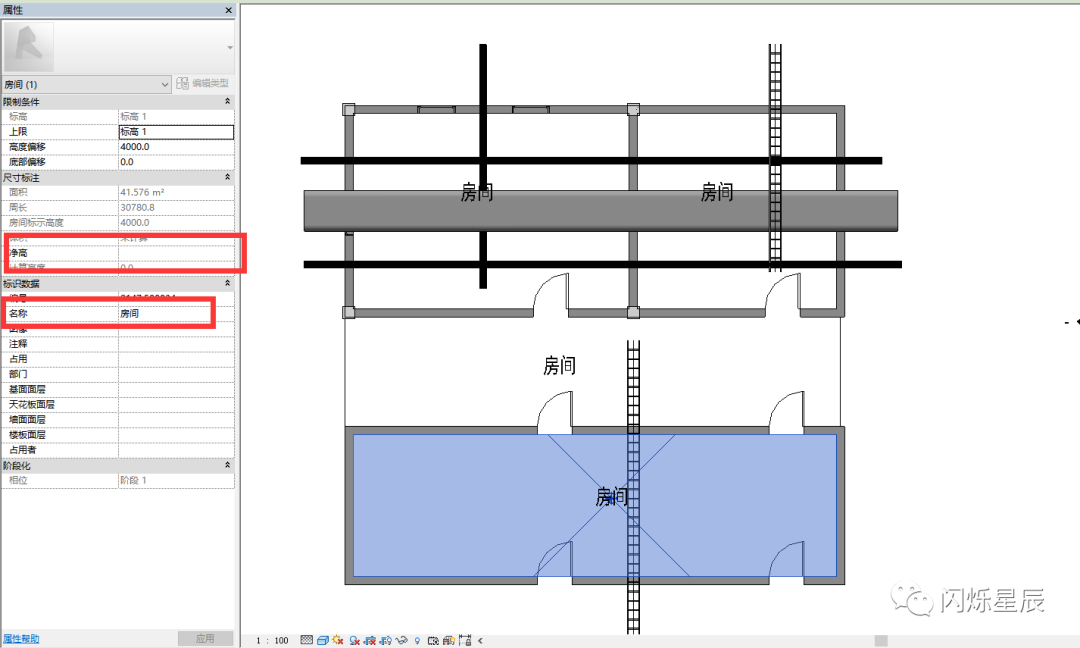Toggle the Shadows icon in view bar
1080x648 pixels.
tap(354, 640)
